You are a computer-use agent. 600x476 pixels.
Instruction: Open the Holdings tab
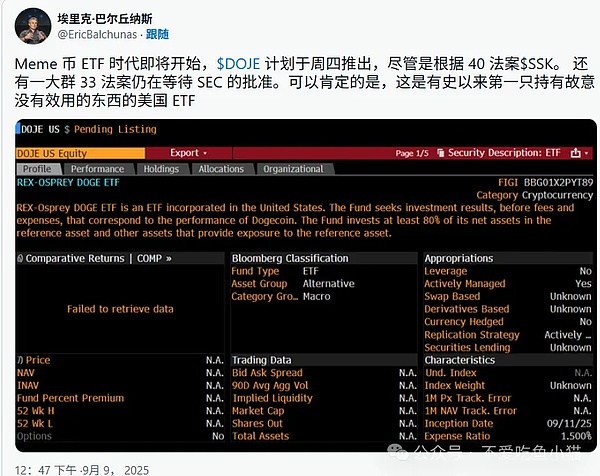[161, 169]
